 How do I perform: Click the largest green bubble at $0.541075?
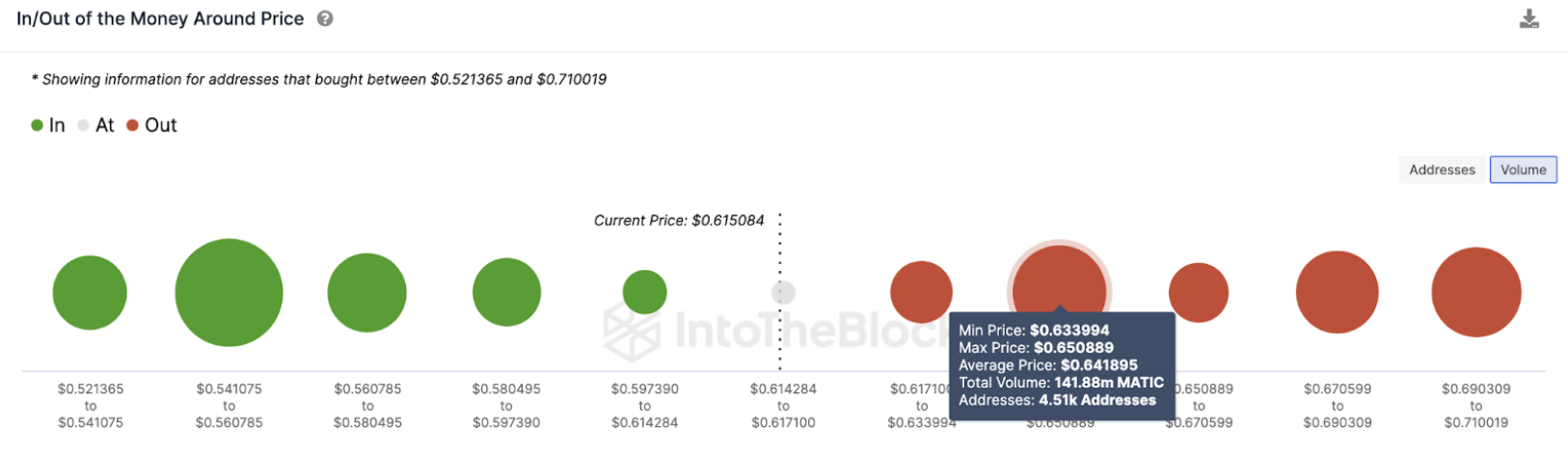click(229, 292)
